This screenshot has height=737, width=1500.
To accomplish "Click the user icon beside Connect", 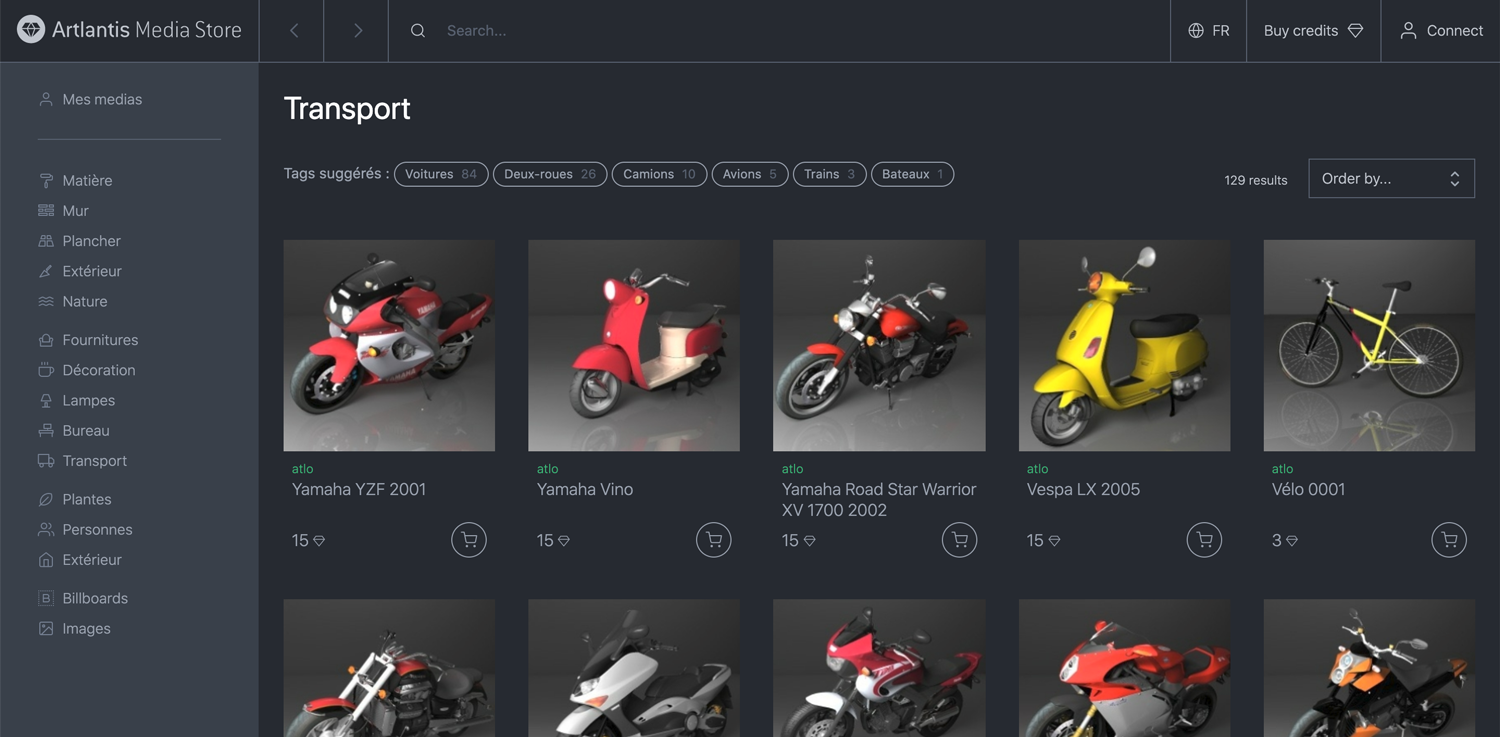I will pyautogui.click(x=1408, y=31).
